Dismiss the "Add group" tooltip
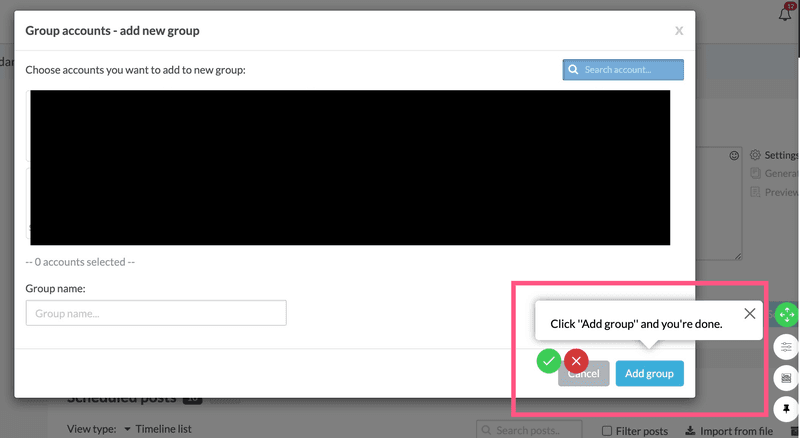The height and width of the screenshot is (438, 800). (x=750, y=314)
